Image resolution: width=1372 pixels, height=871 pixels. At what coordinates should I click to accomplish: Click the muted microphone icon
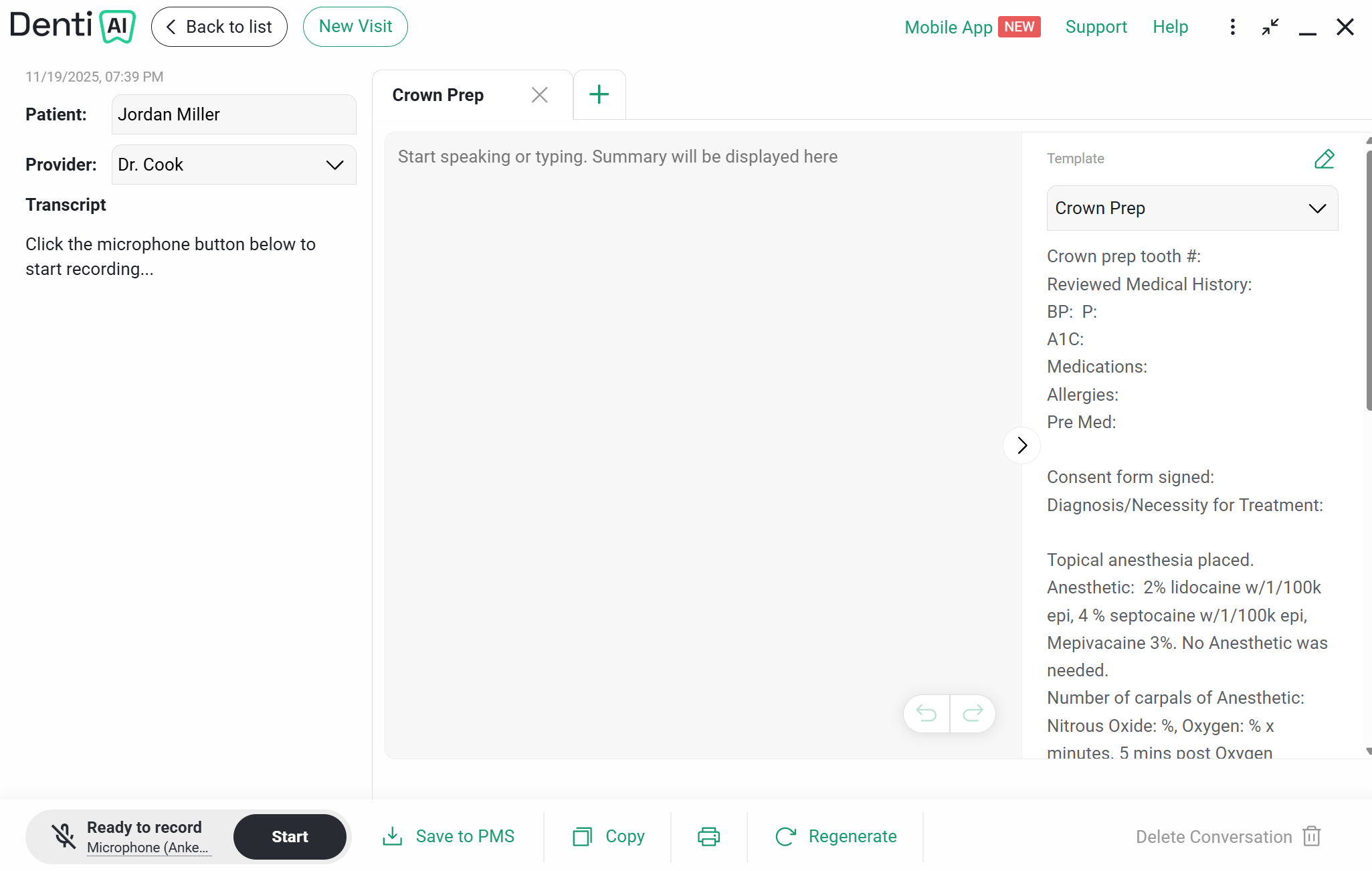pos(64,836)
